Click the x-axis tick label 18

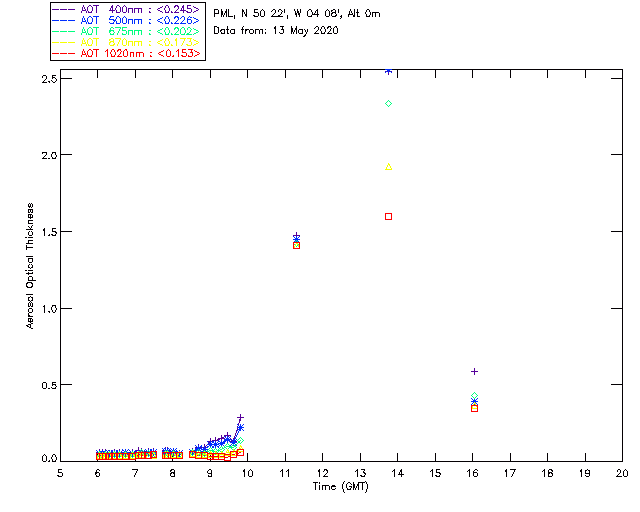pos(547,473)
